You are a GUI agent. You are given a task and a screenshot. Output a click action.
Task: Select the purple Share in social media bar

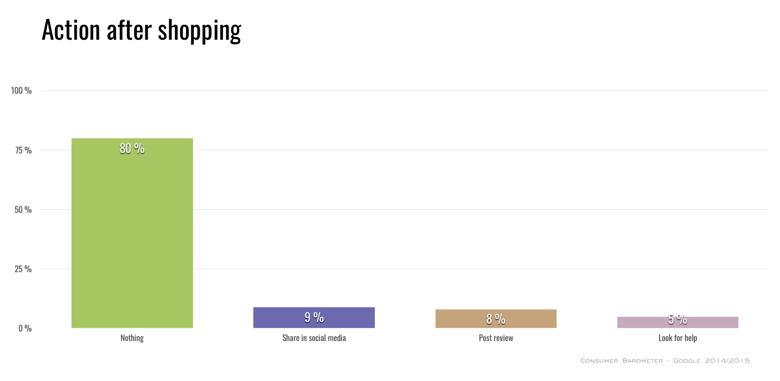(314, 317)
